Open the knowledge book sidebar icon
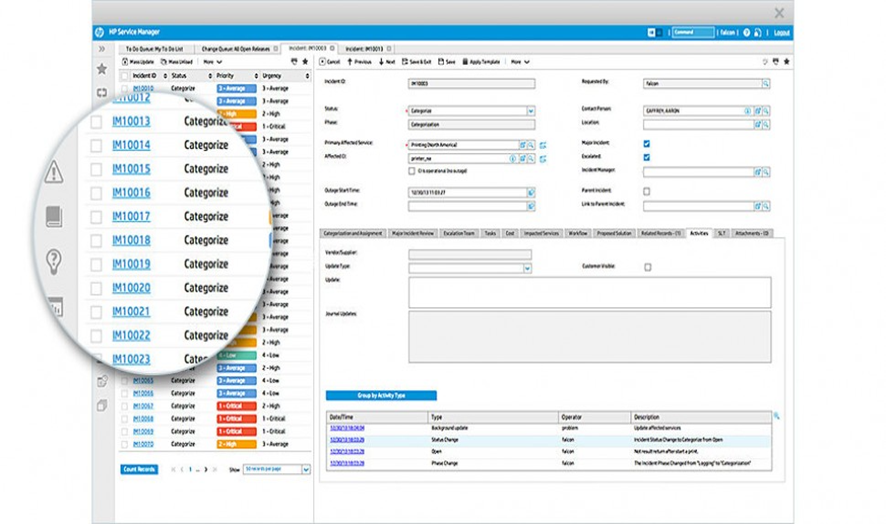886x524 pixels. point(54,216)
